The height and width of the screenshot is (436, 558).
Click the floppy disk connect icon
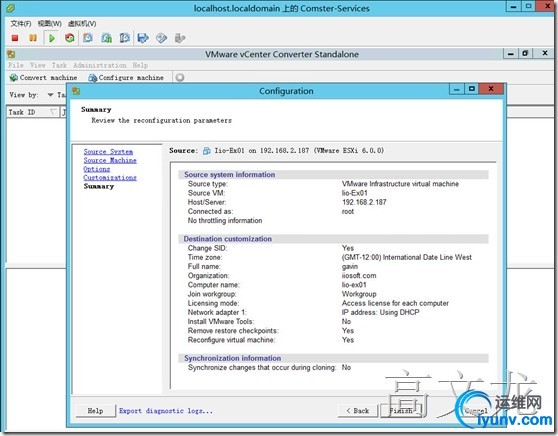(143, 38)
